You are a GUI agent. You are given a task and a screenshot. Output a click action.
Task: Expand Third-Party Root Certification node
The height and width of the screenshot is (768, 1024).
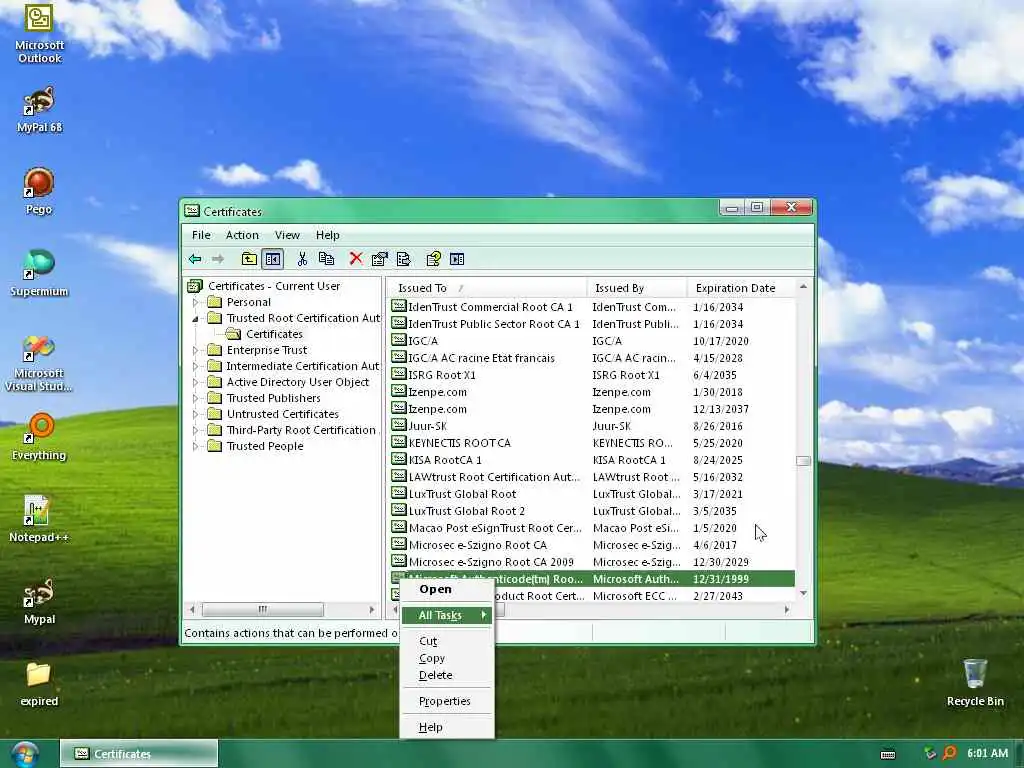195,430
